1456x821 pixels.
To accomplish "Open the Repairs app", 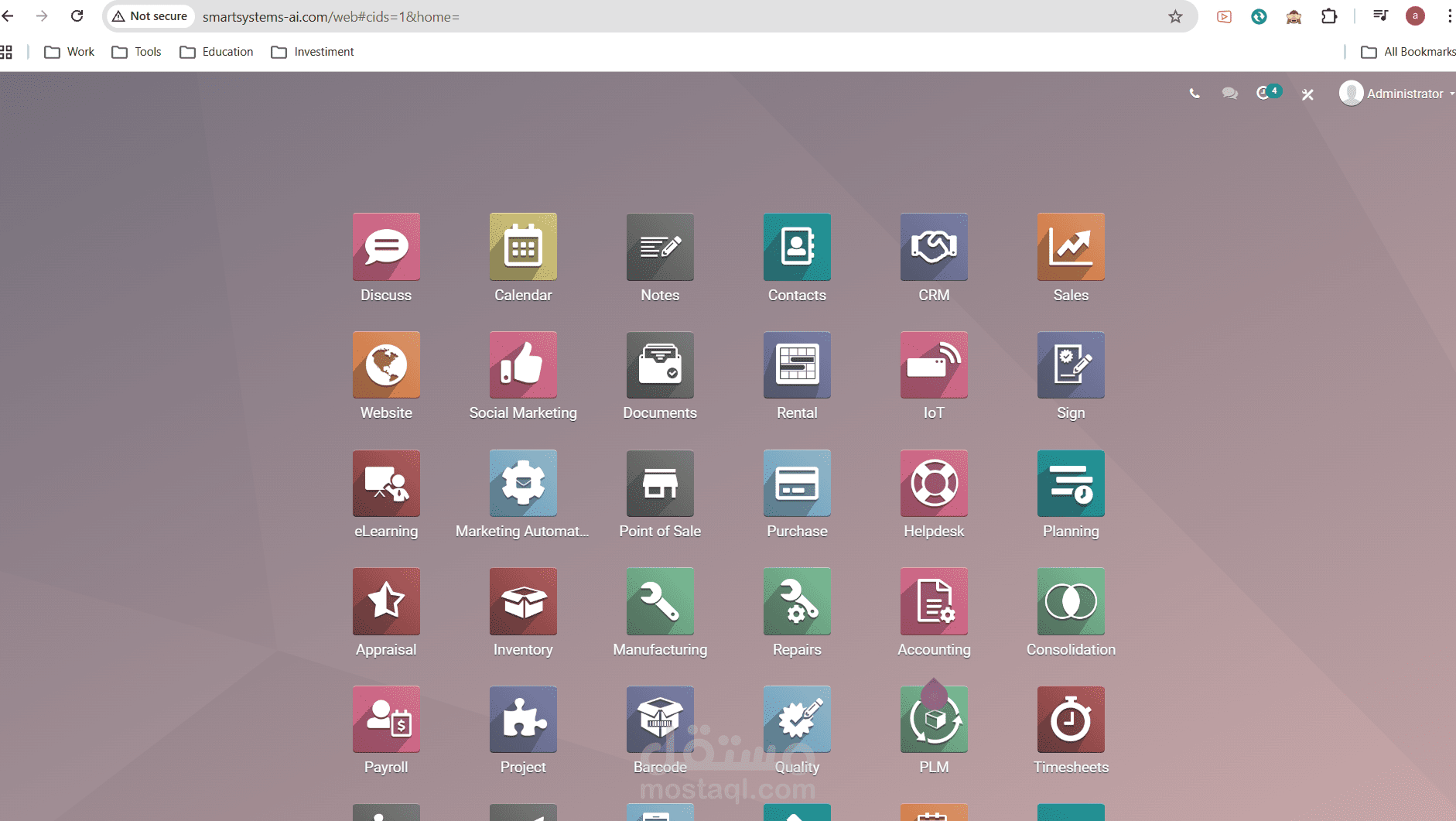I will coord(797,601).
